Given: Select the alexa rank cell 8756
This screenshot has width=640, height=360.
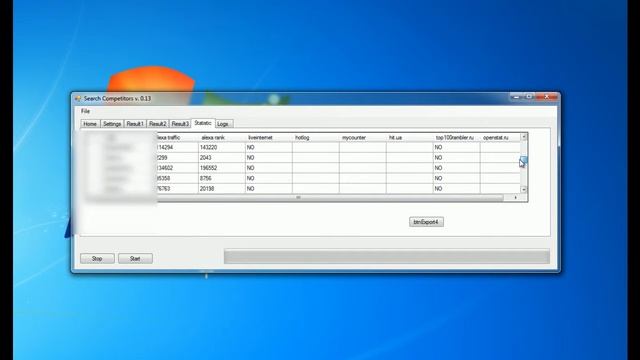Looking at the screenshot, I should (221, 178).
